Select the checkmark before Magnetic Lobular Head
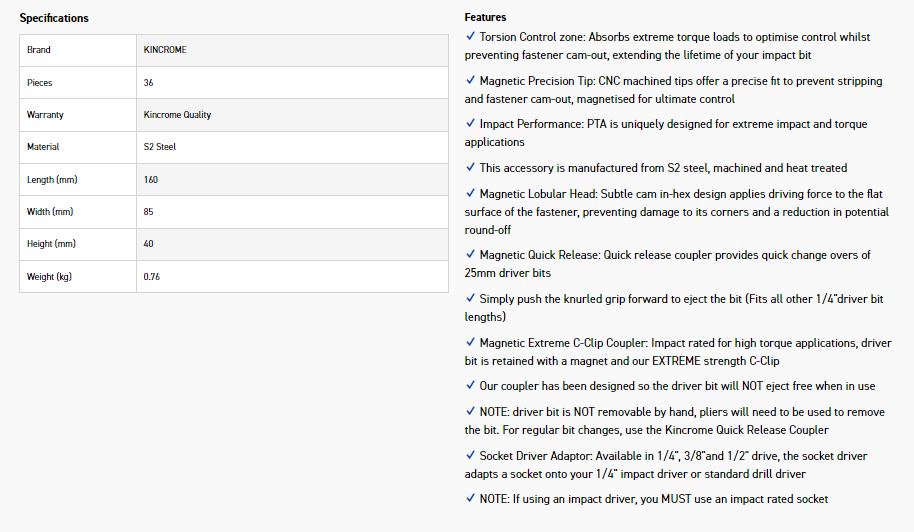 (470, 194)
